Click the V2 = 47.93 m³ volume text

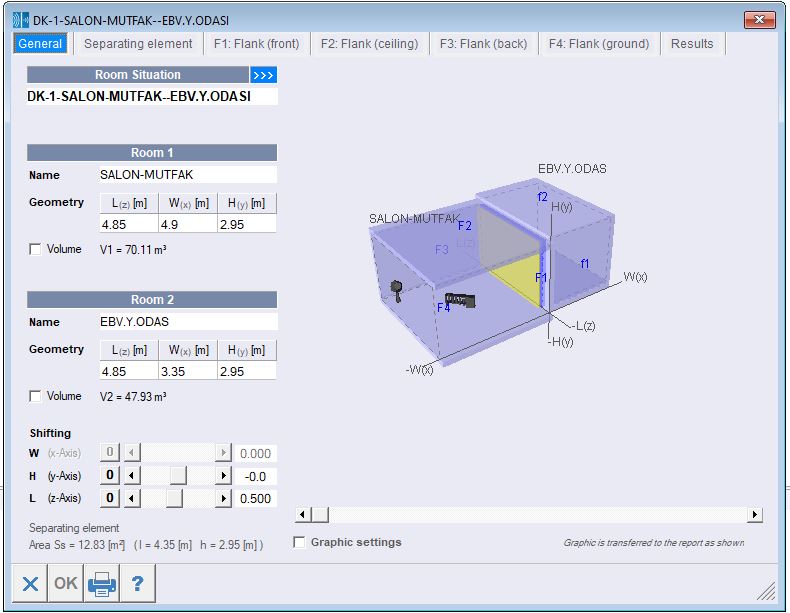pos(133,396)
